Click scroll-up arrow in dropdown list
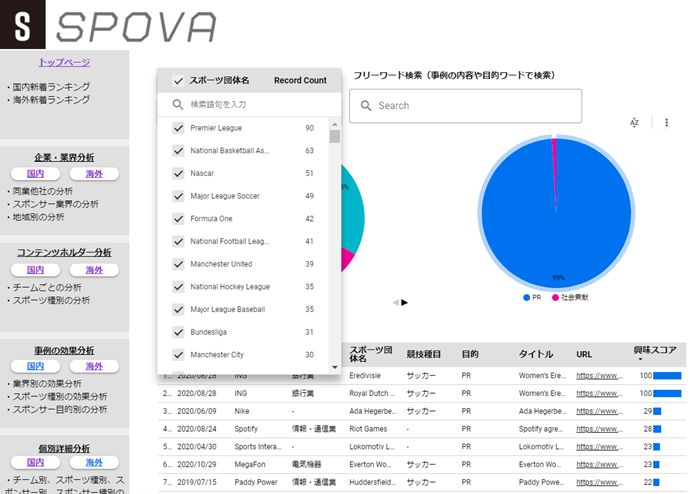This screenshot has width=690, height=494. click(335, 124)
